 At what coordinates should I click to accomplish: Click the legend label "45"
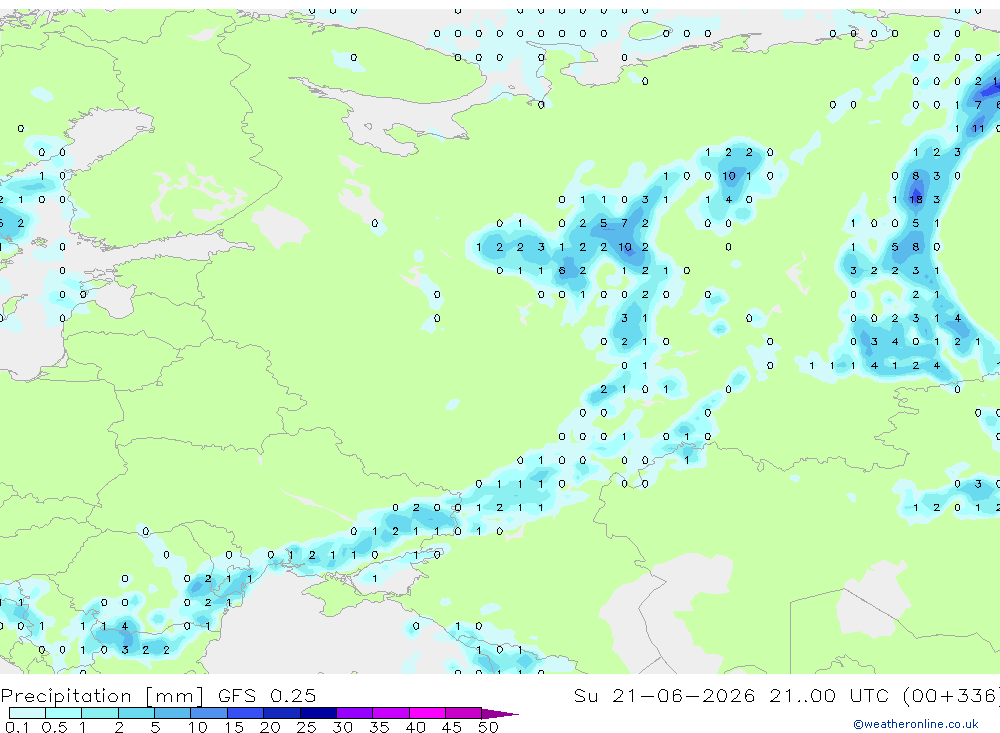(x=452, y=727)
